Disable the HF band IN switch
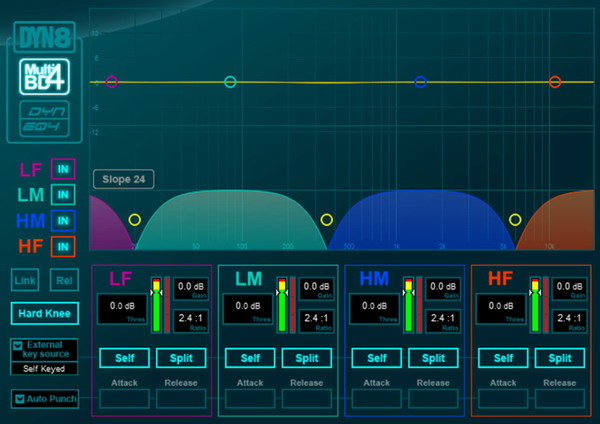The height and width of the screenshot is (424, 600). [x=63, y=245]
